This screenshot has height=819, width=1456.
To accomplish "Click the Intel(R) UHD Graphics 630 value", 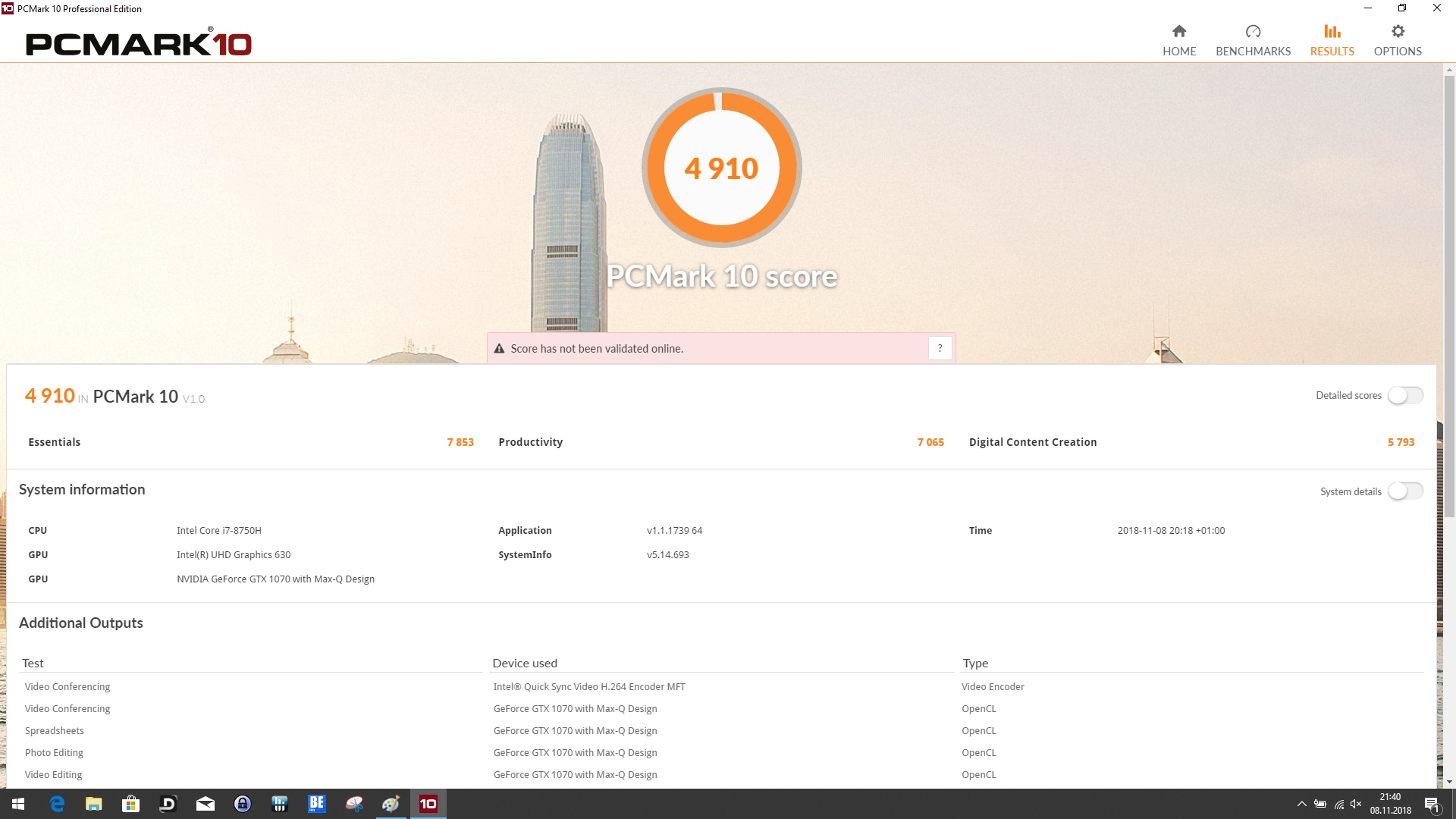I will (234, 554).
